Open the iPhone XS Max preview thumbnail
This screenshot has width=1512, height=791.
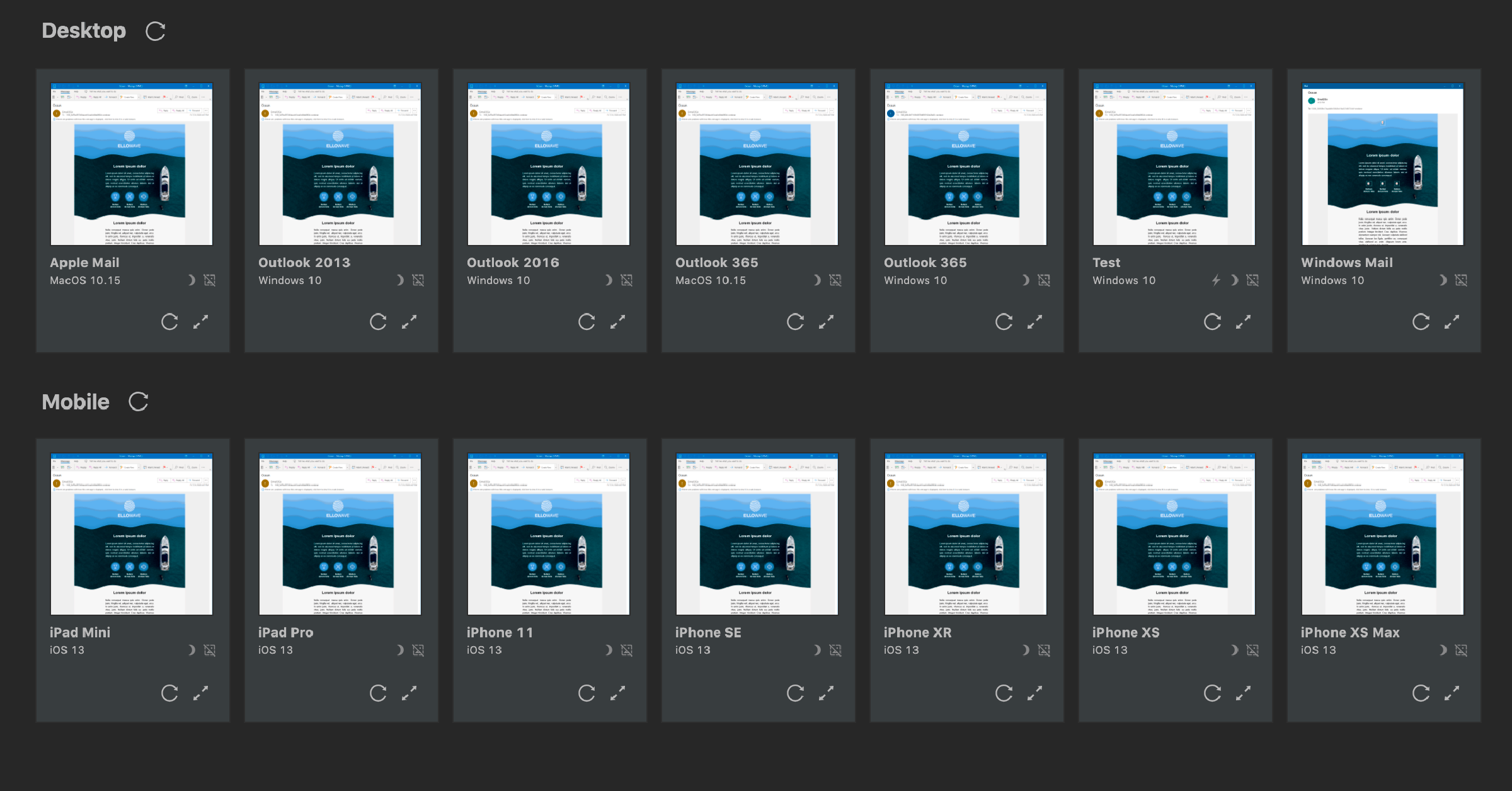pos(1383,533)
